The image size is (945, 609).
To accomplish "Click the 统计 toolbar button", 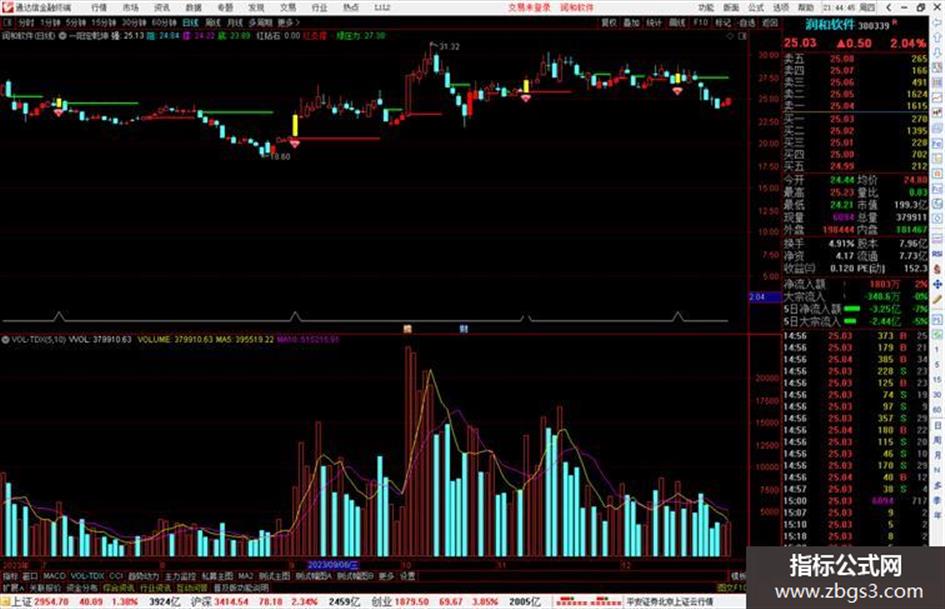I will point(654,22).
